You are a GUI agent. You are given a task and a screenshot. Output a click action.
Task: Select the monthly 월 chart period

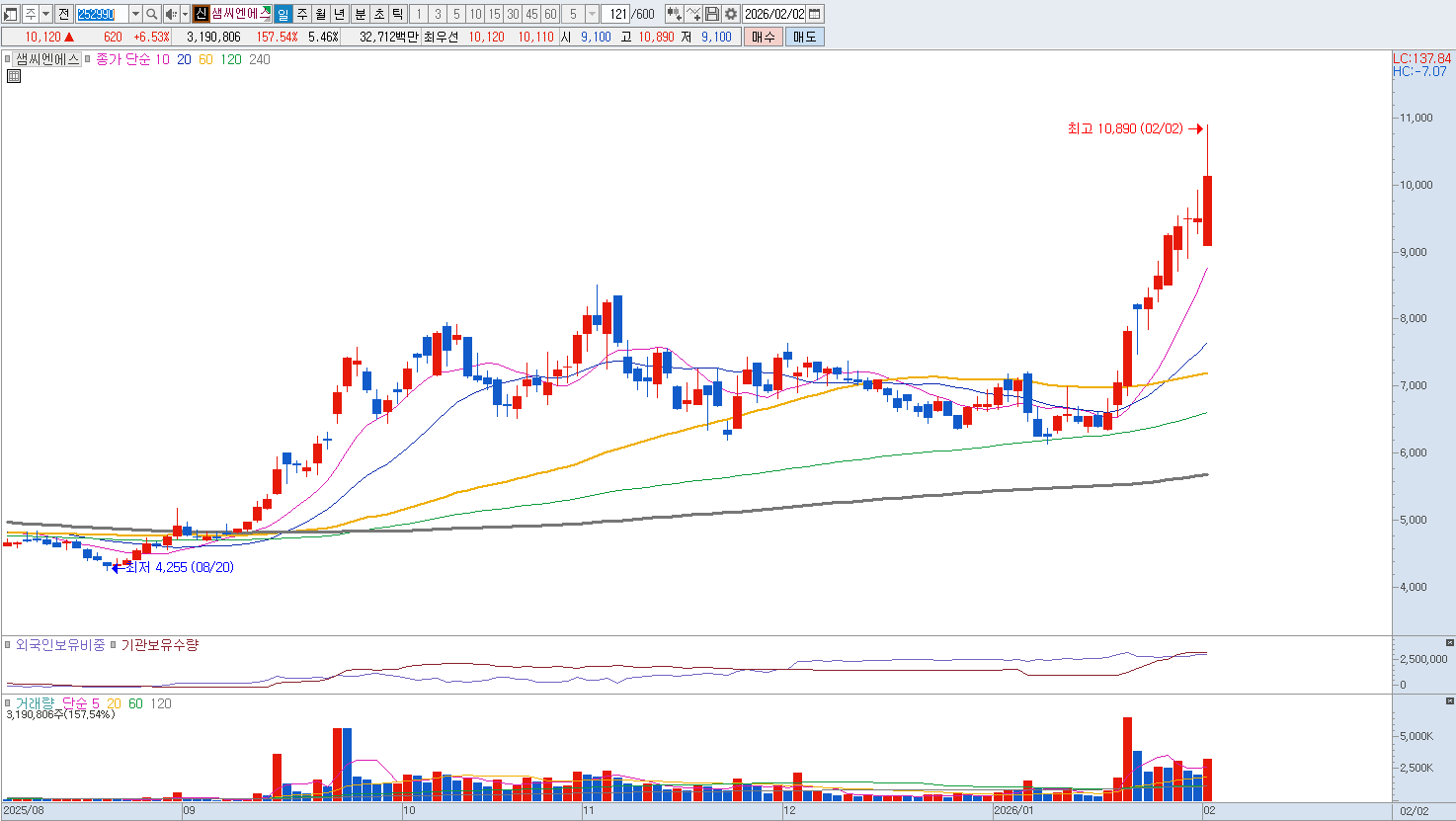pos(321,14)
